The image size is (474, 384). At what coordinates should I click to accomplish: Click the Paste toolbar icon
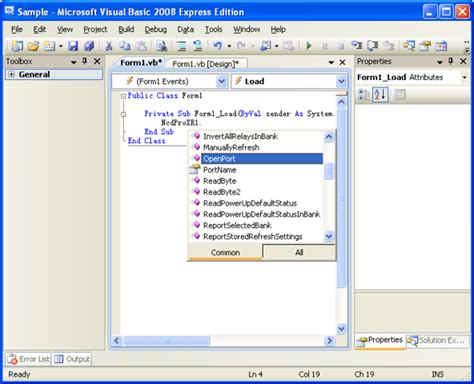click(x=141, y=46)
